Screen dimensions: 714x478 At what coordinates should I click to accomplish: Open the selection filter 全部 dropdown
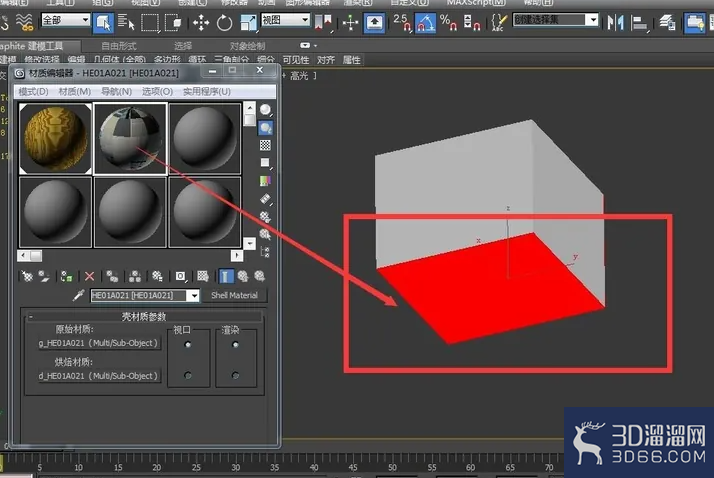pyautogui.click(x=66, y=20)
